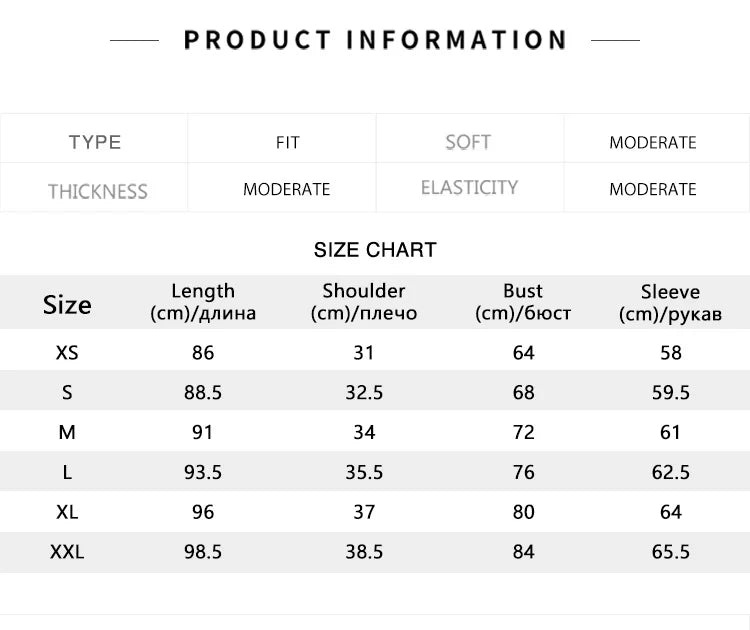
Task: Select the Length (cm) column header
Action: tap(203, 302)
